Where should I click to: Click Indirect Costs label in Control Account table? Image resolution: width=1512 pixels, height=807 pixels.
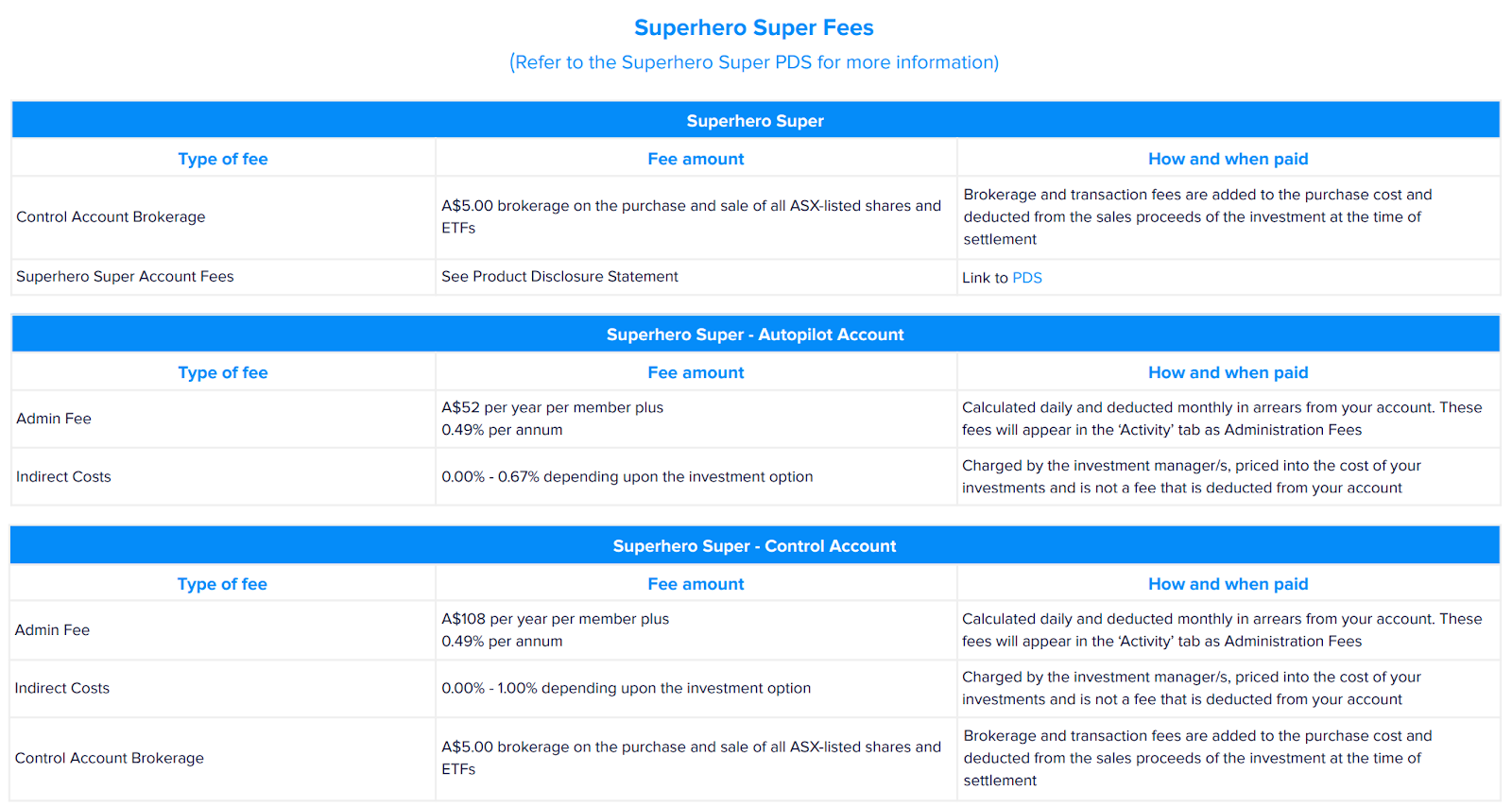point(62,689)
